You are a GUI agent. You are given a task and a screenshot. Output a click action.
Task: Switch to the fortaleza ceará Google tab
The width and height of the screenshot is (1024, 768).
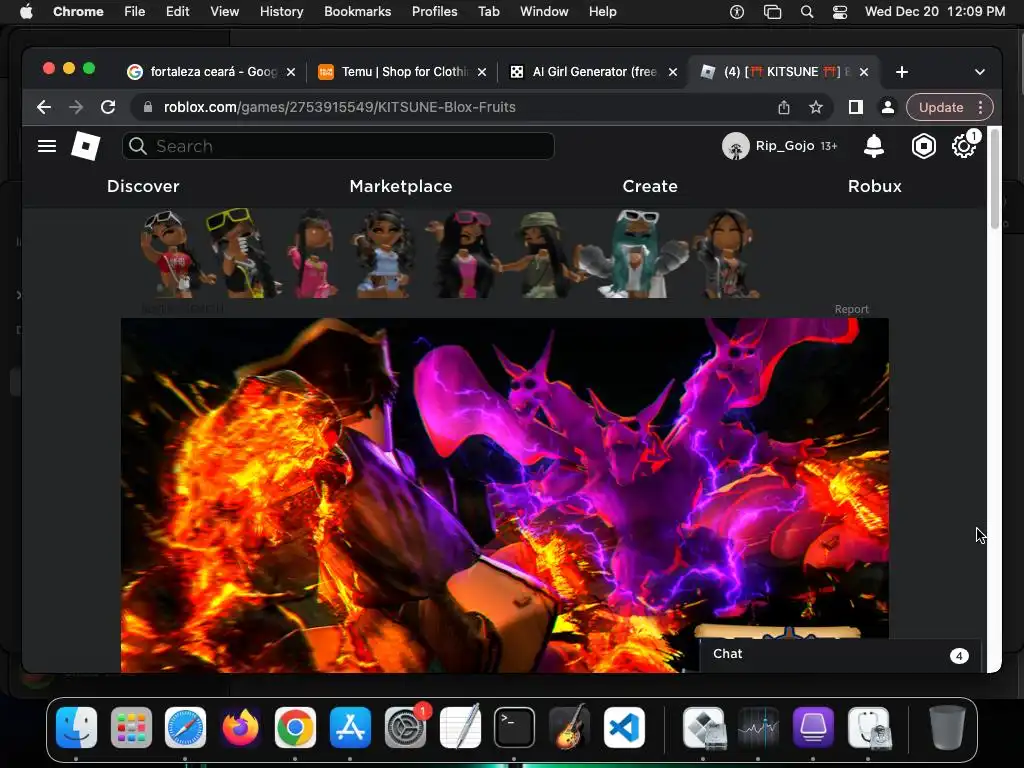[214, 72]
